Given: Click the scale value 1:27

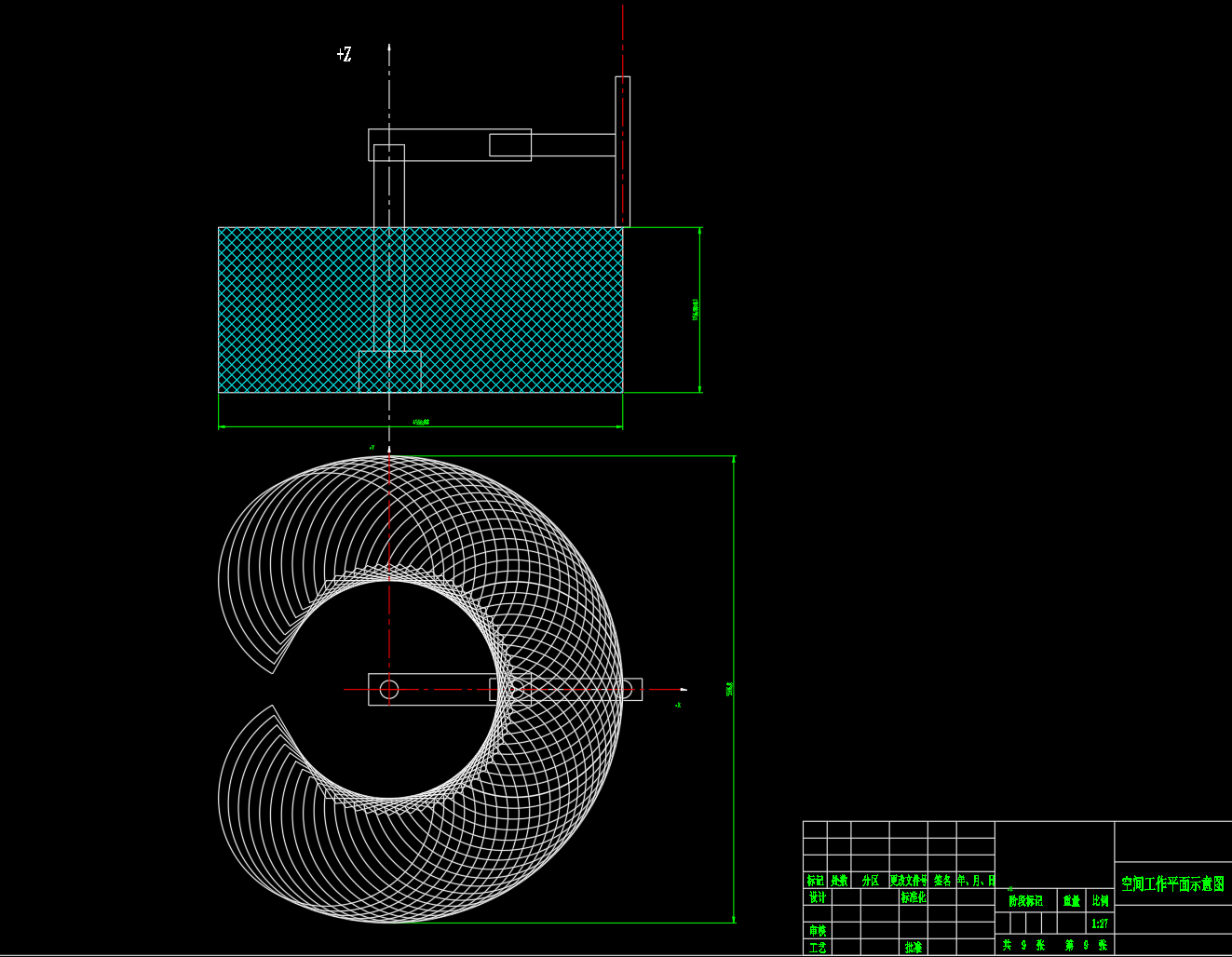Looking at the screenshot, I should (x=1100, y=924).
